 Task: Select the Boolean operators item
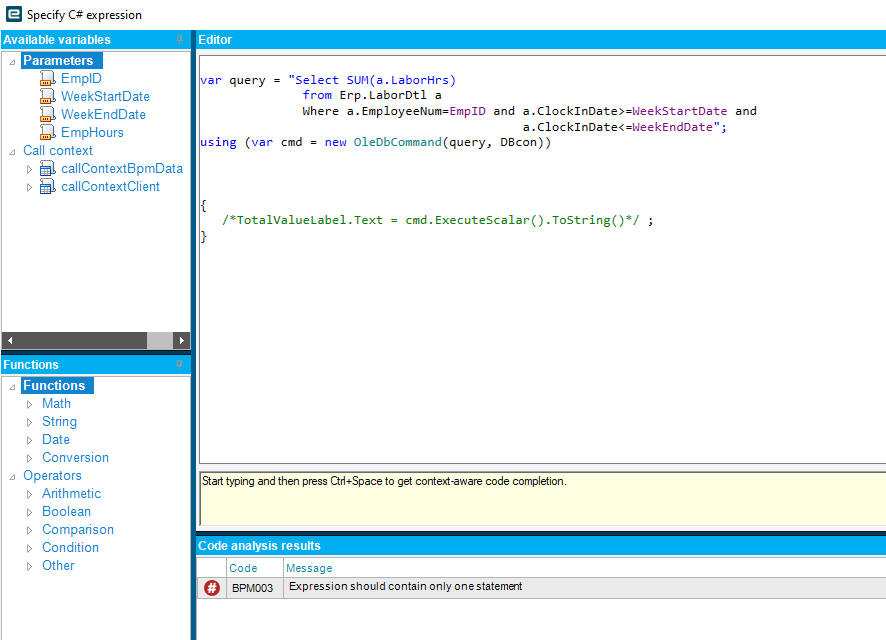(66, 512)
